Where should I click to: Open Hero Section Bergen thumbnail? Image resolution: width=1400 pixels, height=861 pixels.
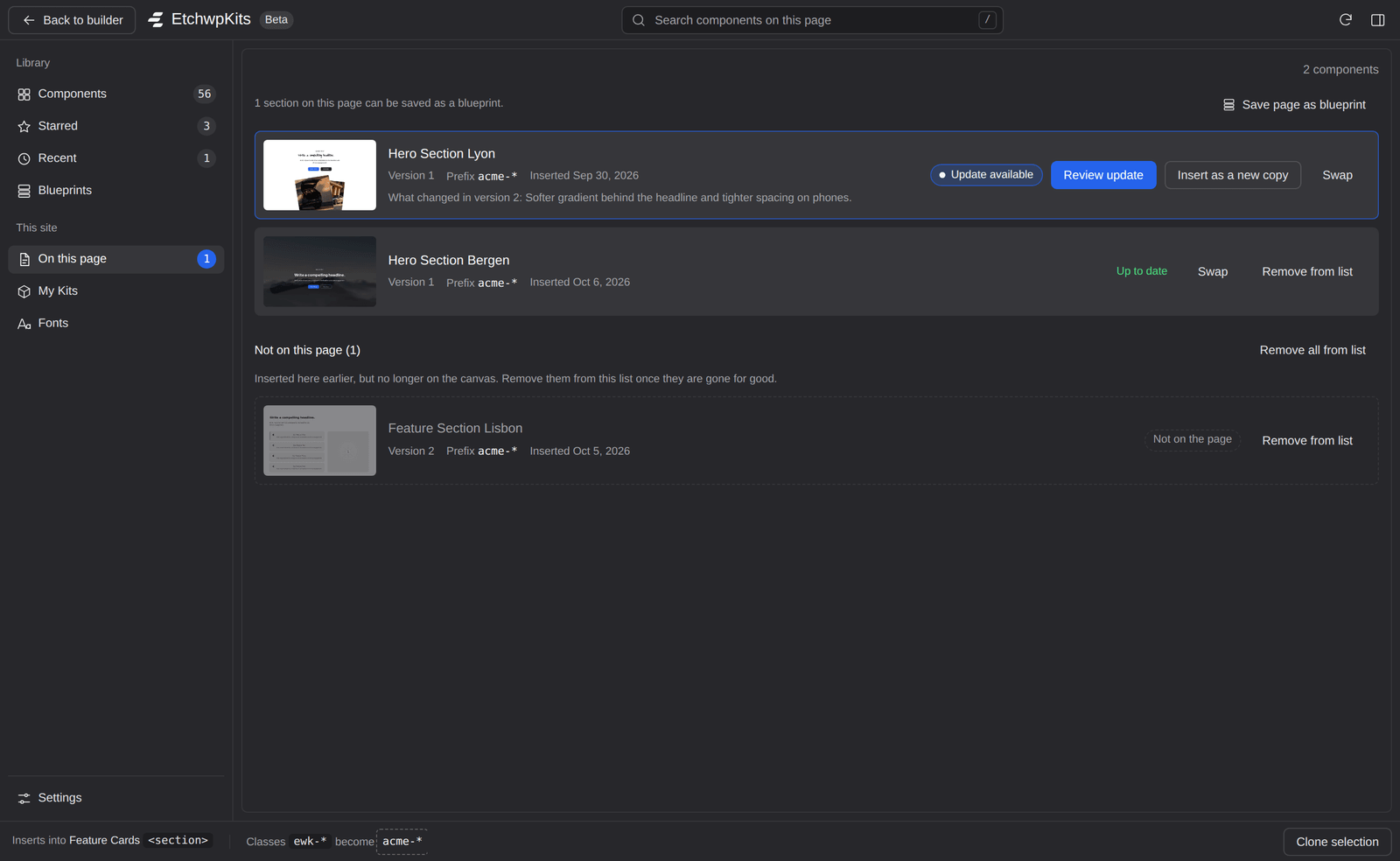(x=319, y=271)
